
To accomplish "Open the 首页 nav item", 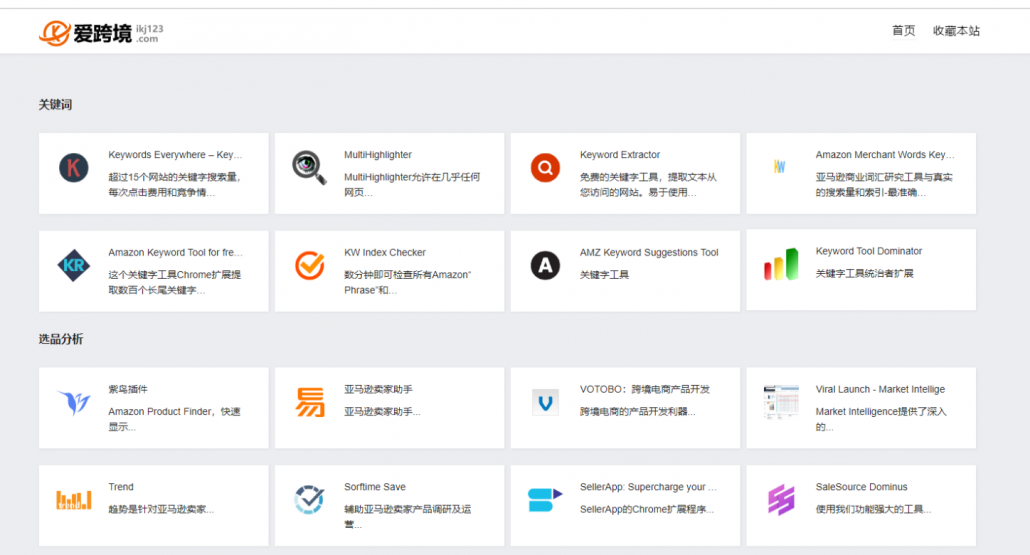I will 903,31.
